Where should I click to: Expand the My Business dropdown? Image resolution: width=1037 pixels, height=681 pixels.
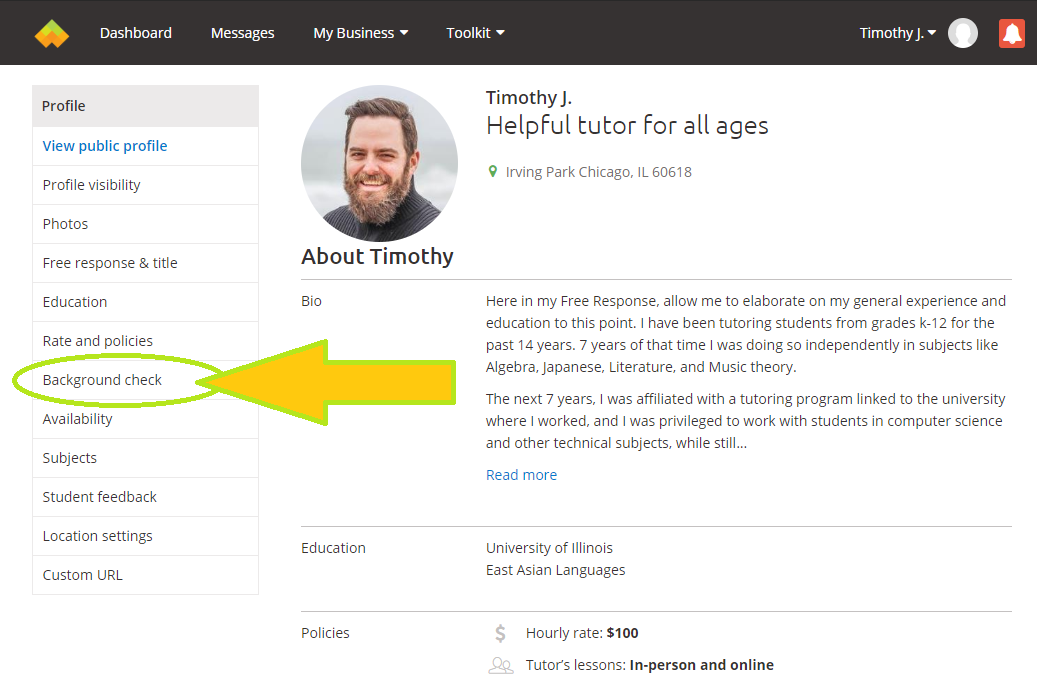point(360,33)
